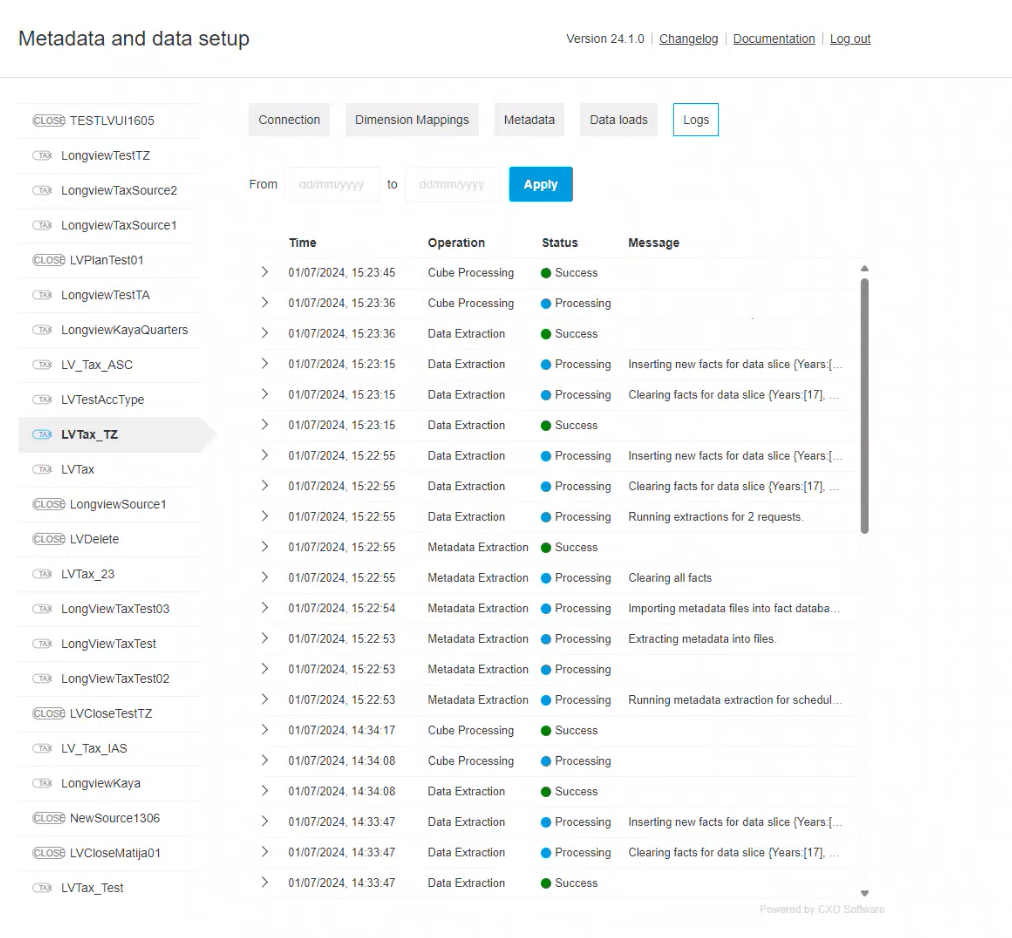Expand the 15:22:55 Metadata Extraction Success row
The height and width of the screenshot is (938, 1012).
coord(265,547)
